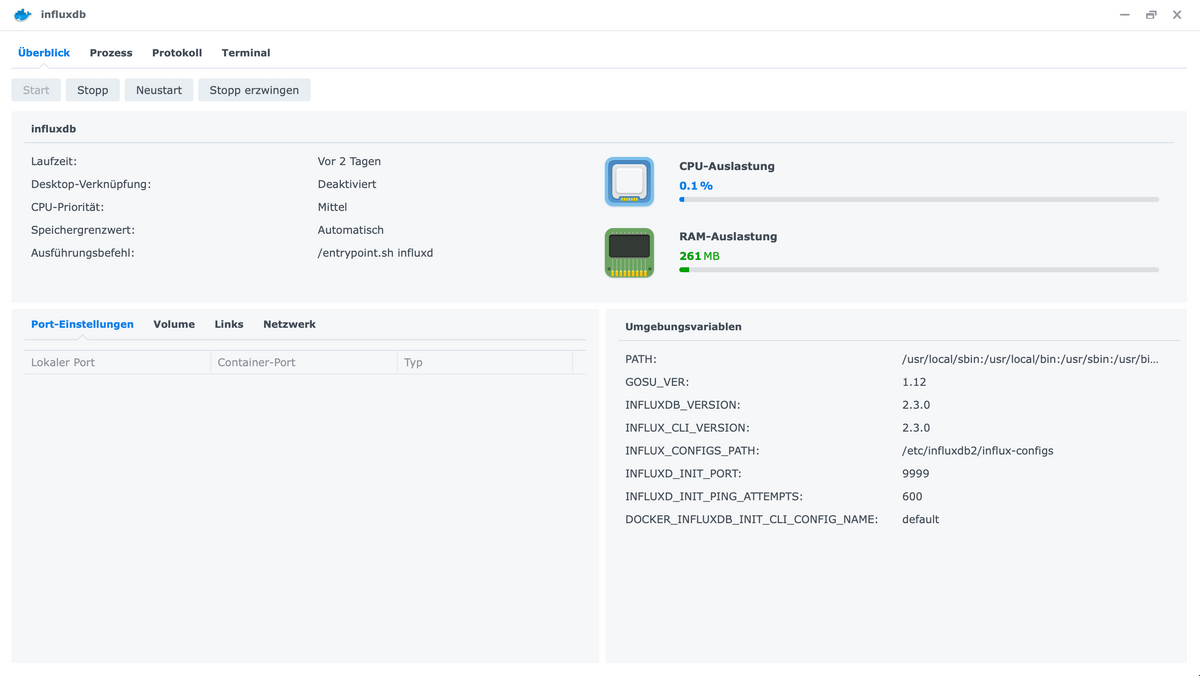Click the CPU chip icon
1200x676 pixels.
[x=629, y=182]
